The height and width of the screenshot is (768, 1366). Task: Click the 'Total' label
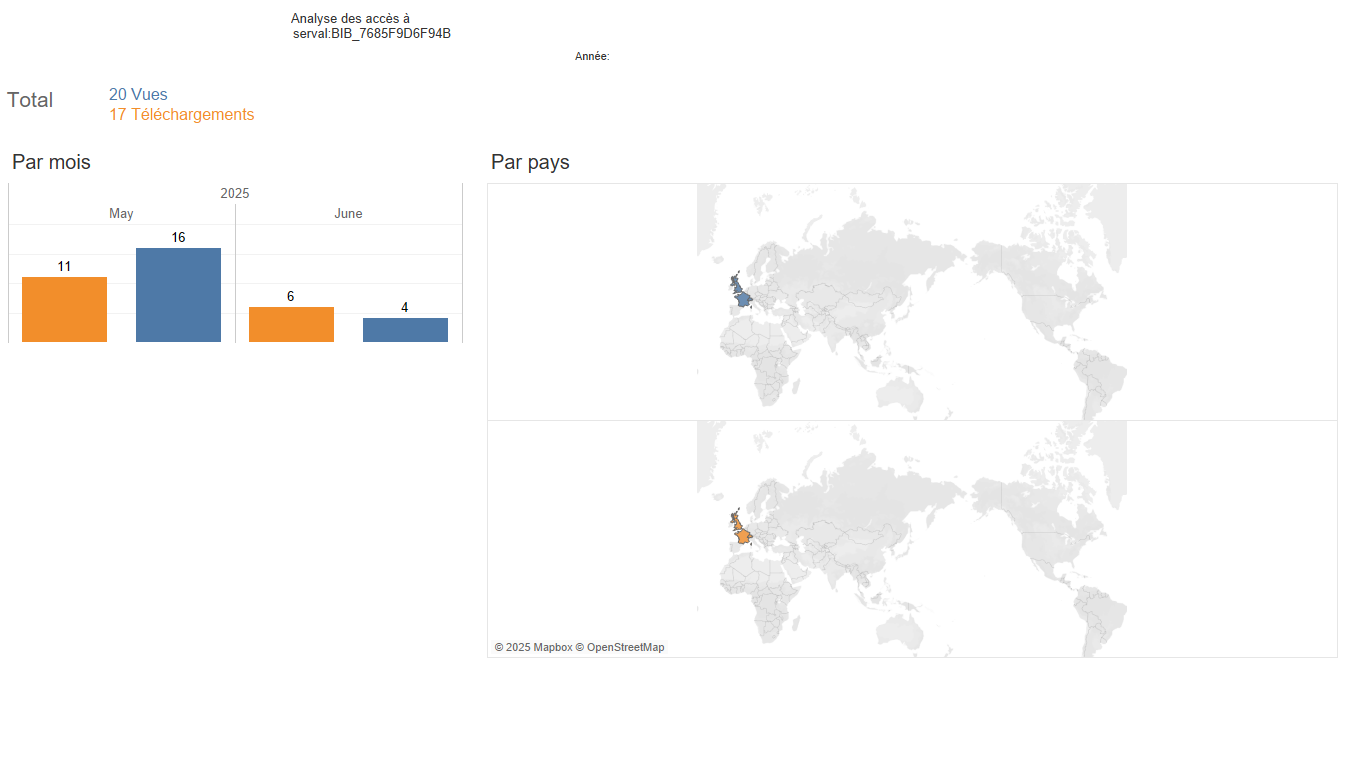(x=30, y=100)
